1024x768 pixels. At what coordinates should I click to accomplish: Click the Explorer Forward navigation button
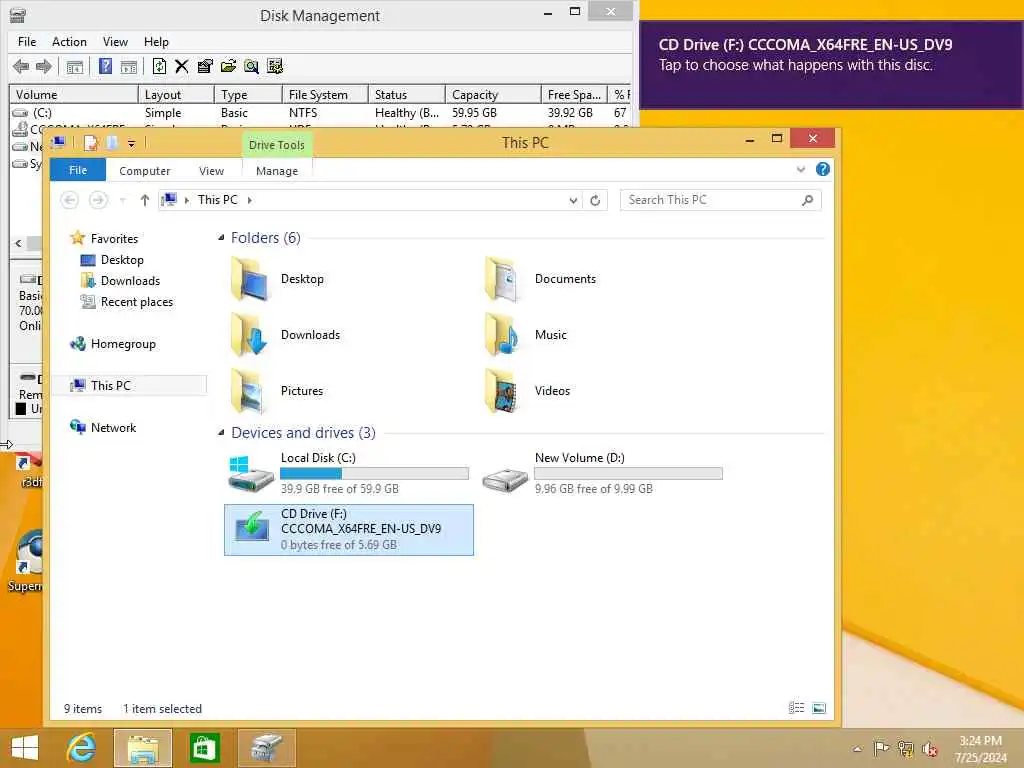pos(98,200)
